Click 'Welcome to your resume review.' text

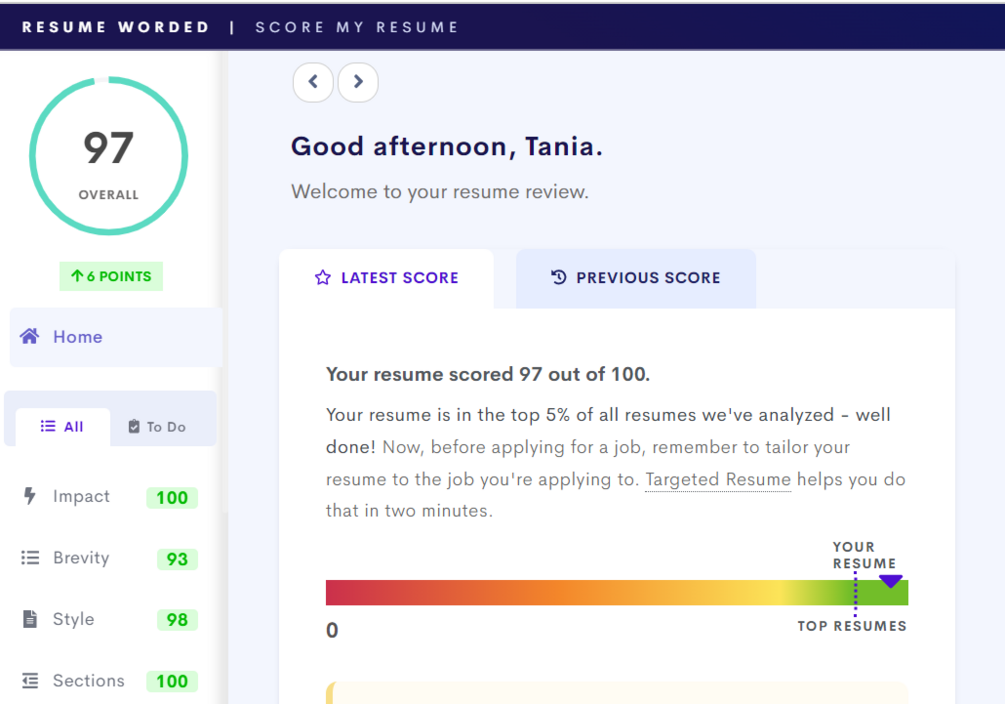pos(440,192)
